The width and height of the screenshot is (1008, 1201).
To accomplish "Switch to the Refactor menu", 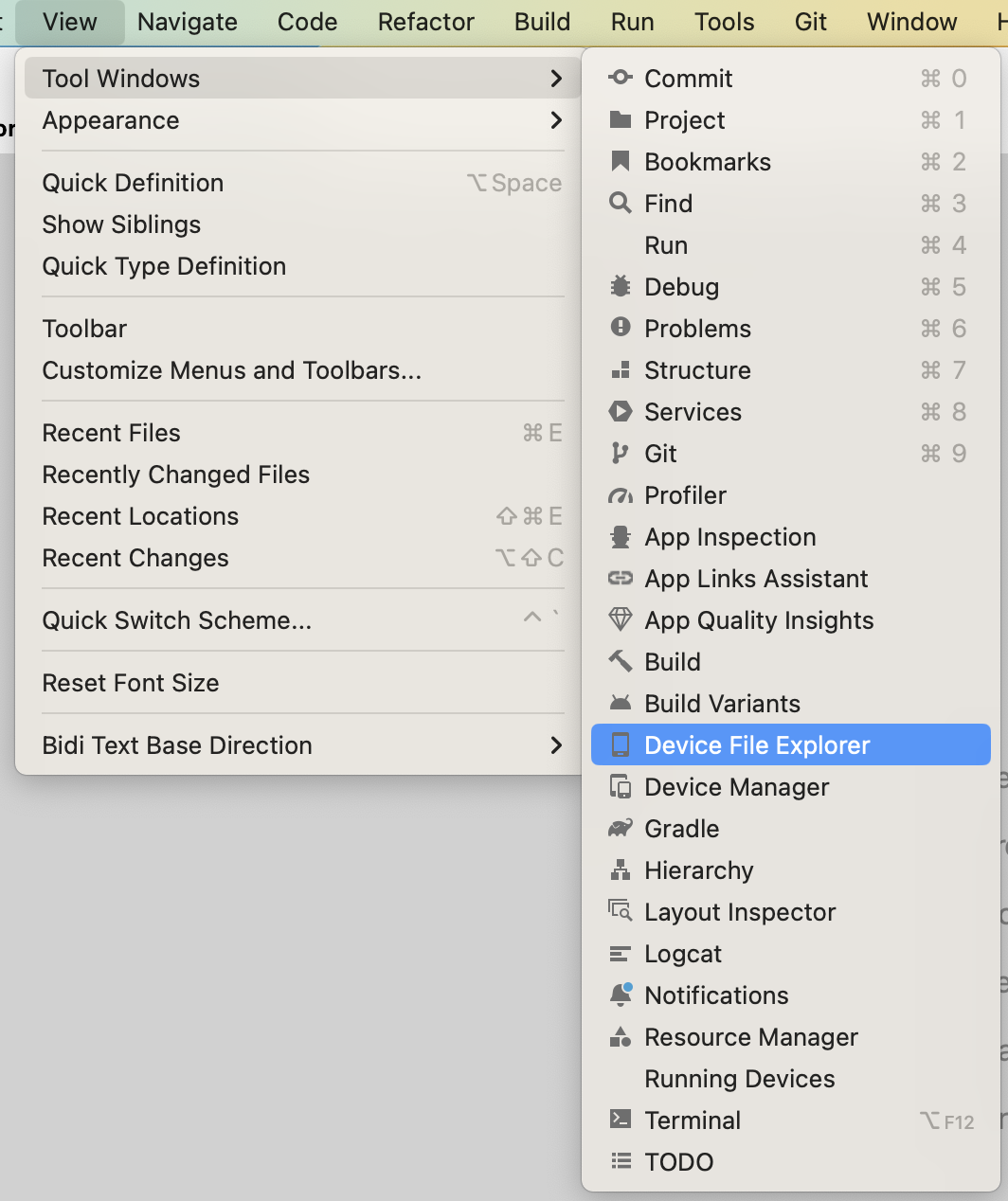I will pyautogui.click(x=425, y=21).
